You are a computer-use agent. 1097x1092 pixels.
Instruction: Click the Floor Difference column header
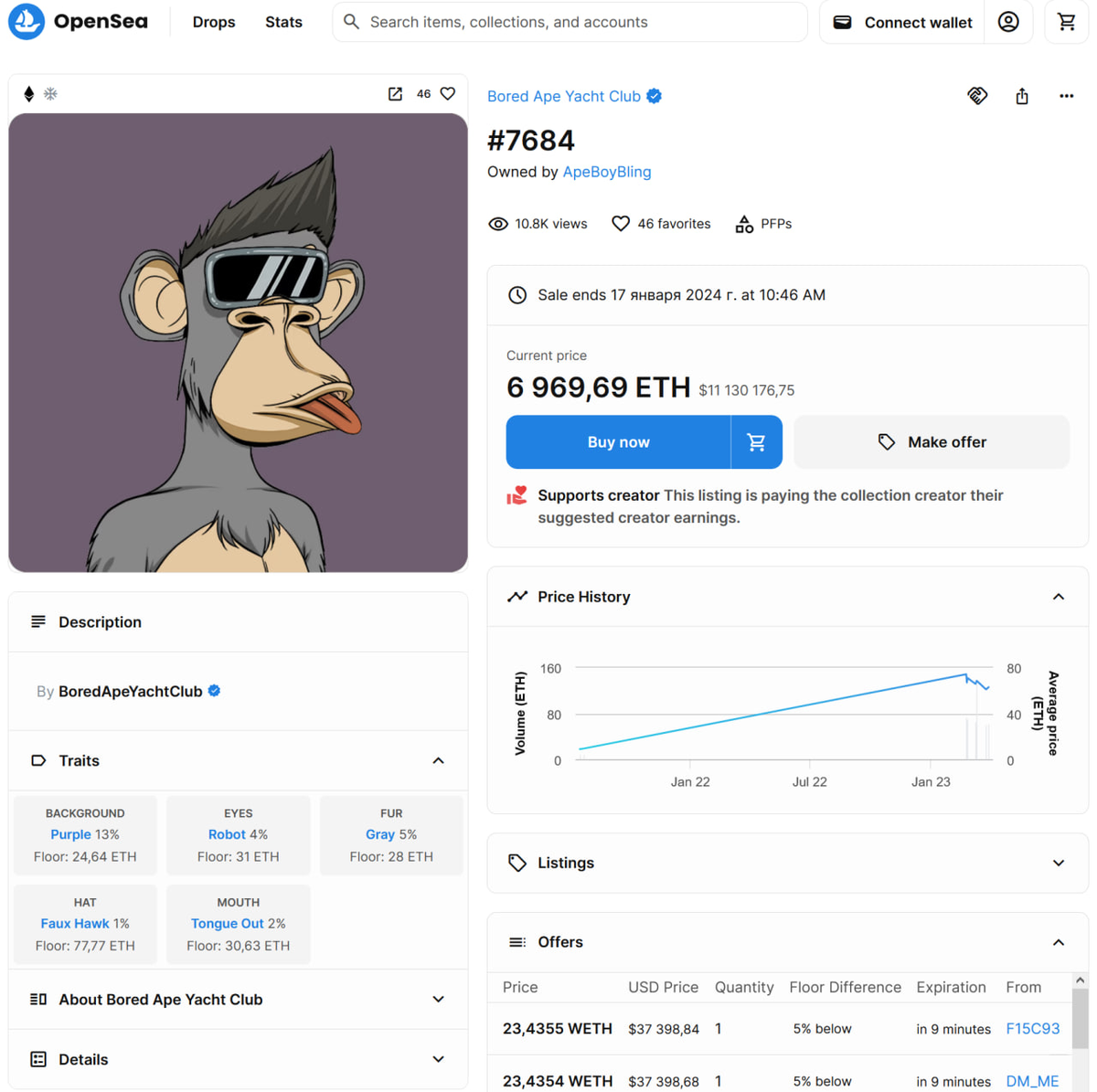tap(846, 987)
